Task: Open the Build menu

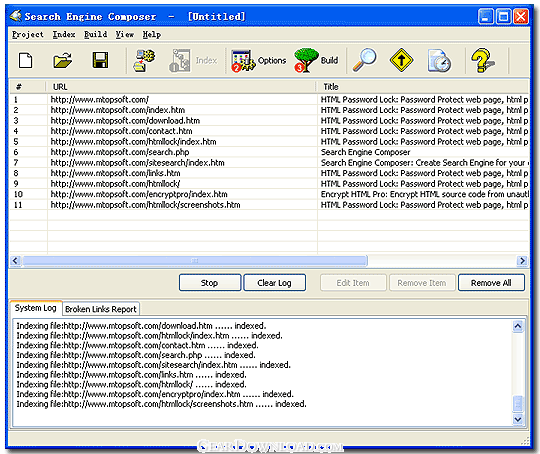Action: click(x=95, y=34)
